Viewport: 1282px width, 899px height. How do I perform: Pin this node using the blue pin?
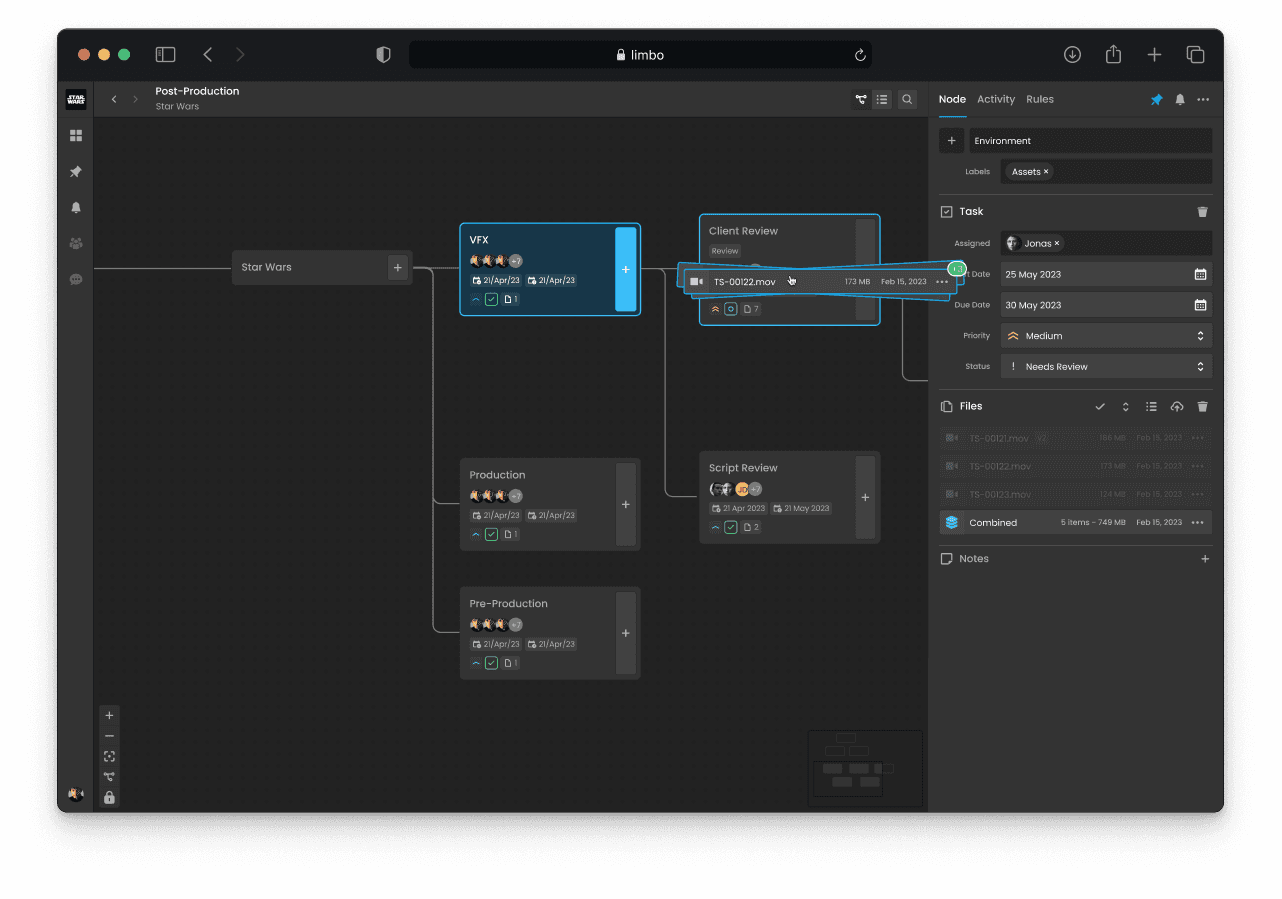[1157, 99]
